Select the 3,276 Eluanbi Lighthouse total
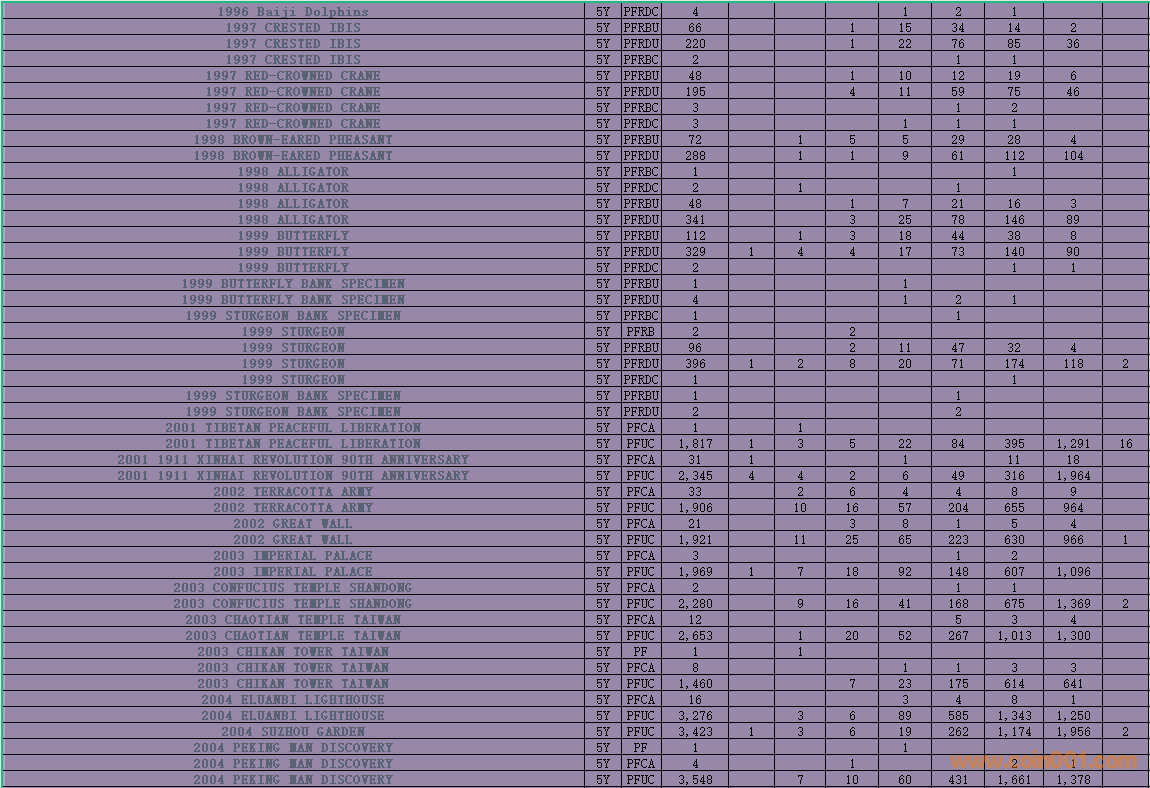1150x788 pixels. [x=695, y=716]
